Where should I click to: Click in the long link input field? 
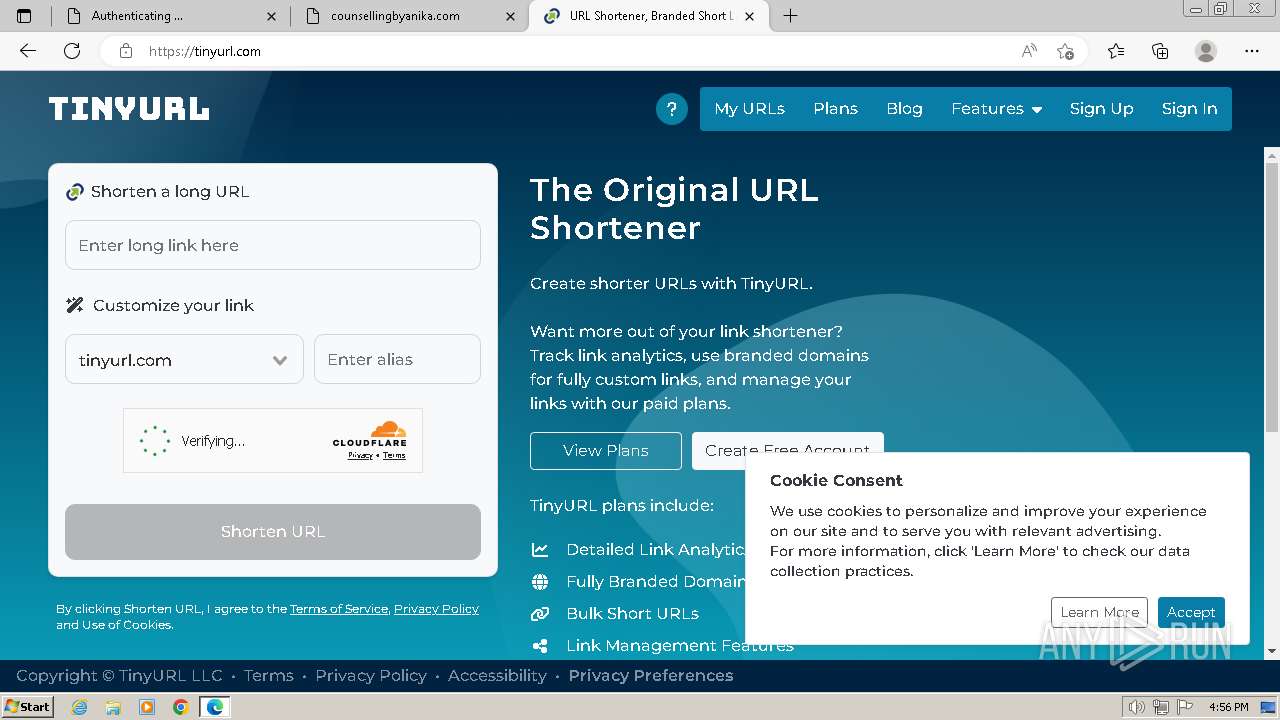click(273, 245)
